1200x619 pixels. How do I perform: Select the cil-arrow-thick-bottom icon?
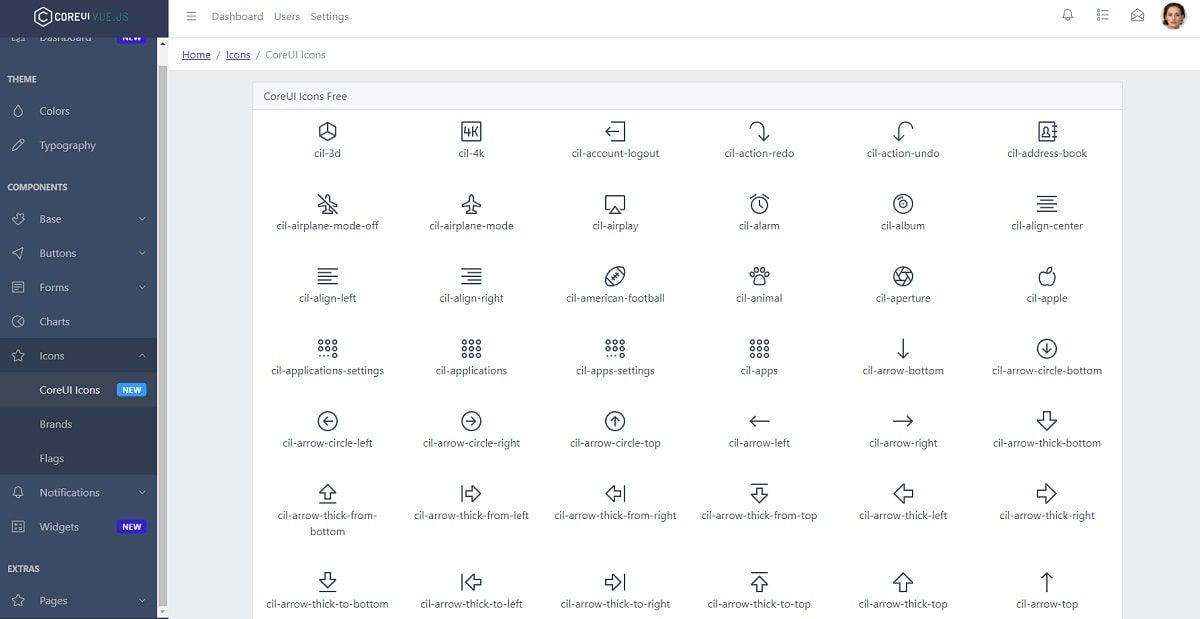1047,421
